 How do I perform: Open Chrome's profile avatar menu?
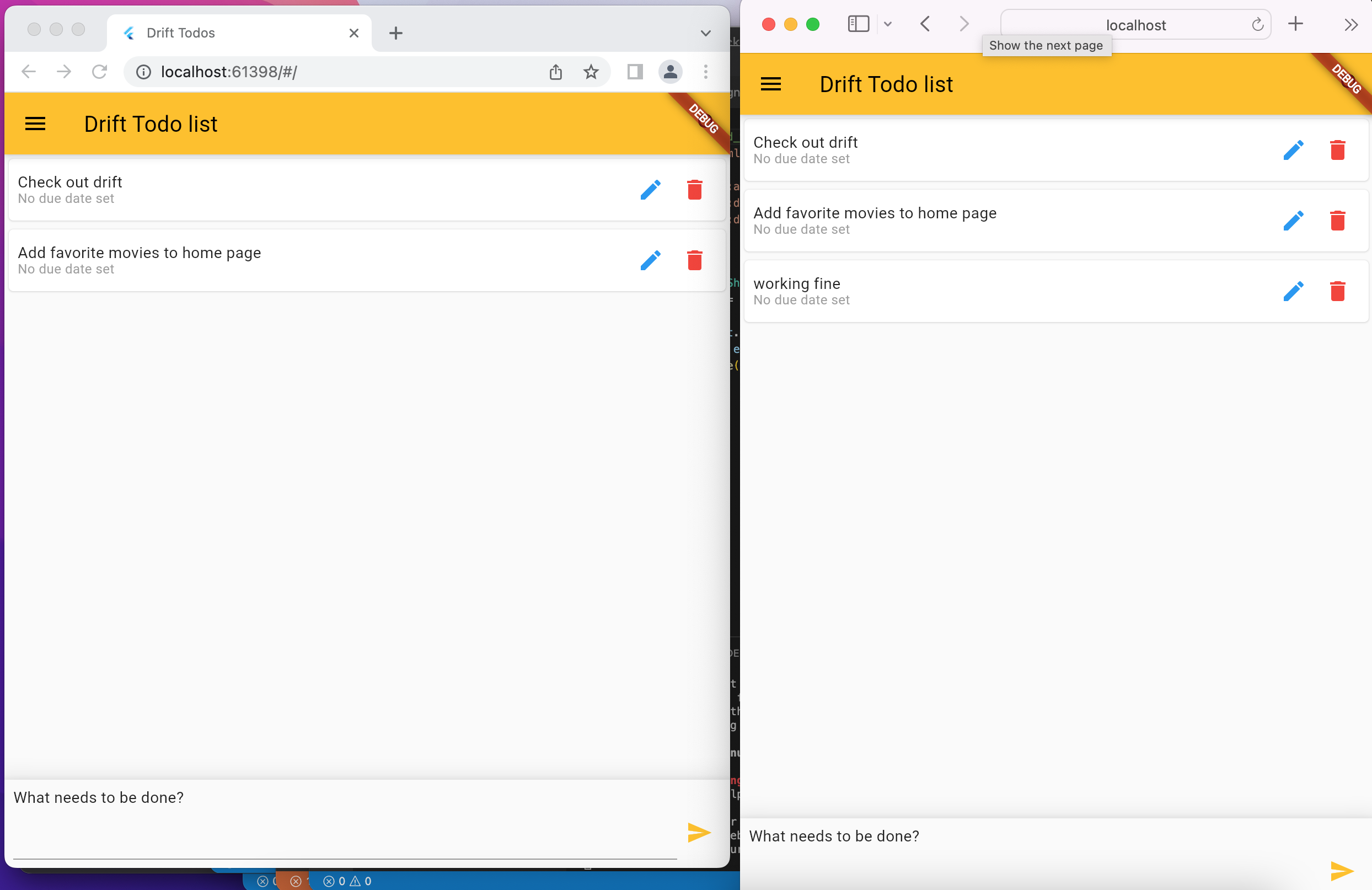[670, 72]
